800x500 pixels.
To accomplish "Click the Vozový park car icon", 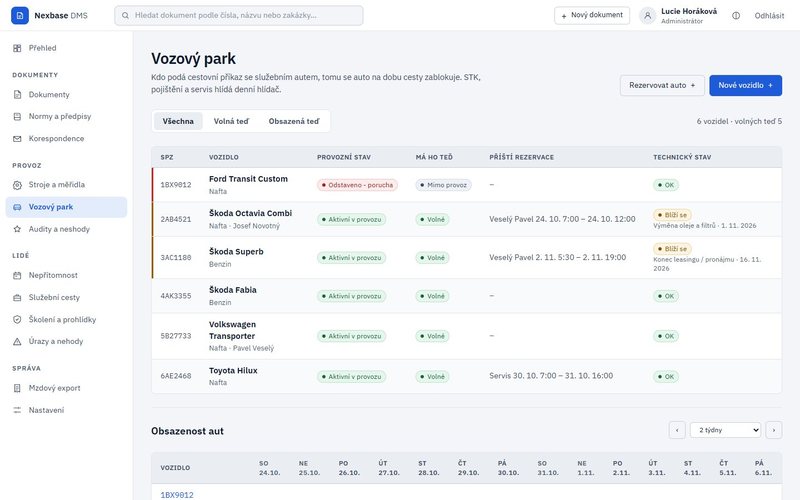I will (17, 207).
